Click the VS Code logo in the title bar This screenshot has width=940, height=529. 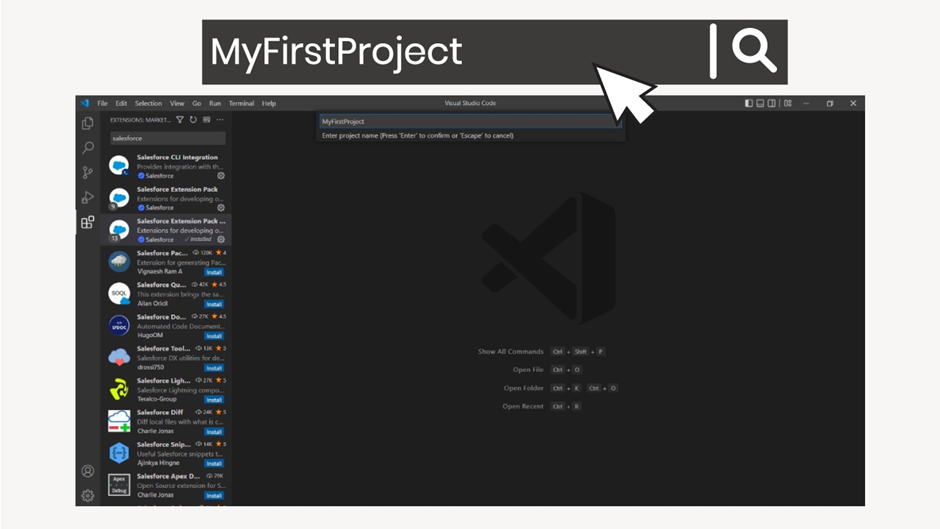(85, 103)
